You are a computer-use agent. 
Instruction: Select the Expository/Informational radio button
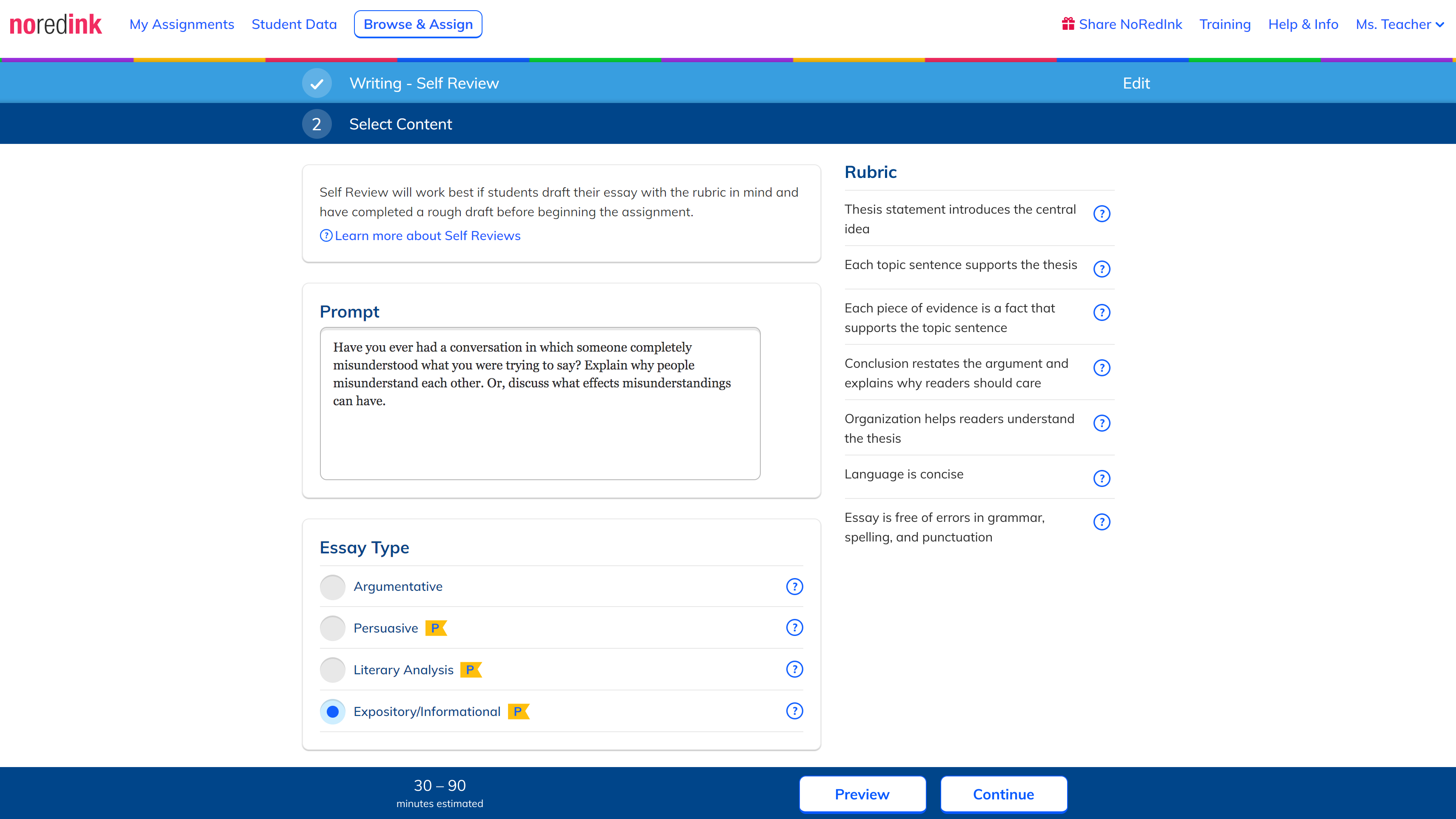(332, 712)
